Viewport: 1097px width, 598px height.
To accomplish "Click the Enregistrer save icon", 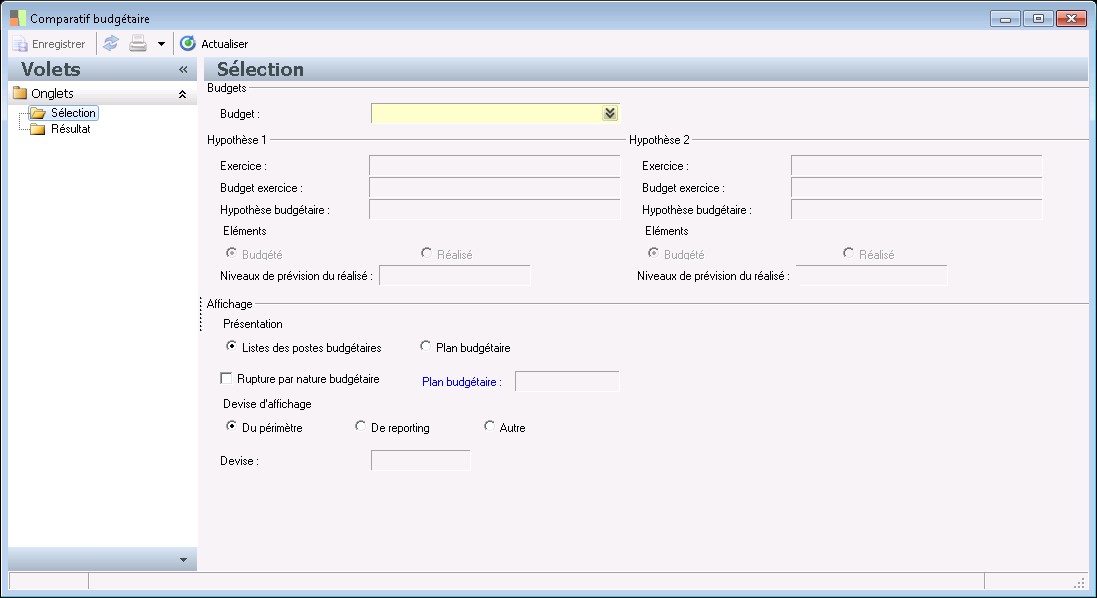I will point(20,43).
